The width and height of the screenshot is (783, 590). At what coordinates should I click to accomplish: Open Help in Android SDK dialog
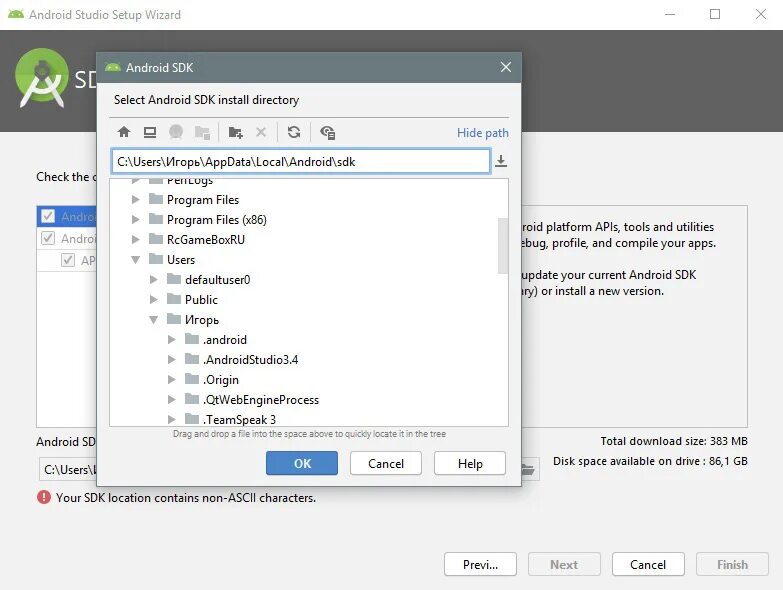tap(470, 463)
